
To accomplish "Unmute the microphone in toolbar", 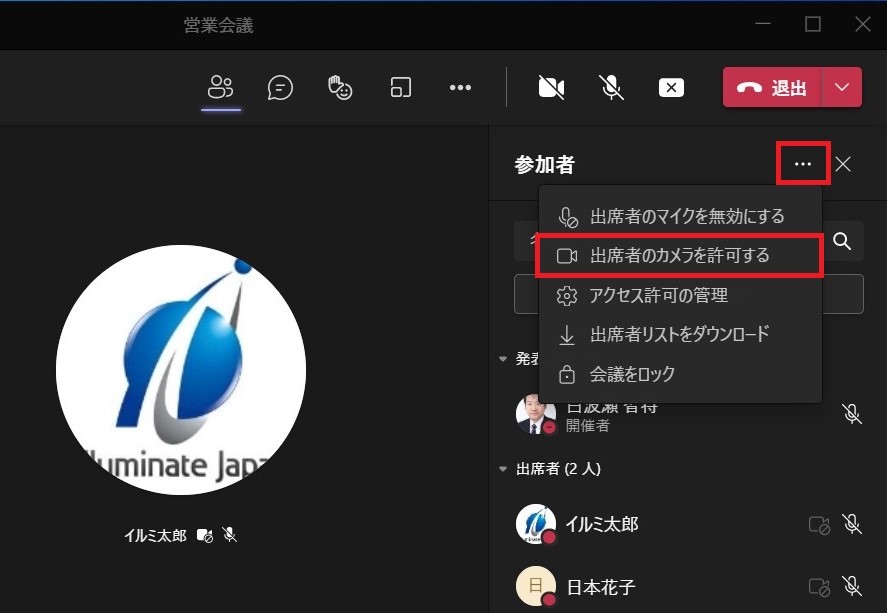I will pos(611,88).
